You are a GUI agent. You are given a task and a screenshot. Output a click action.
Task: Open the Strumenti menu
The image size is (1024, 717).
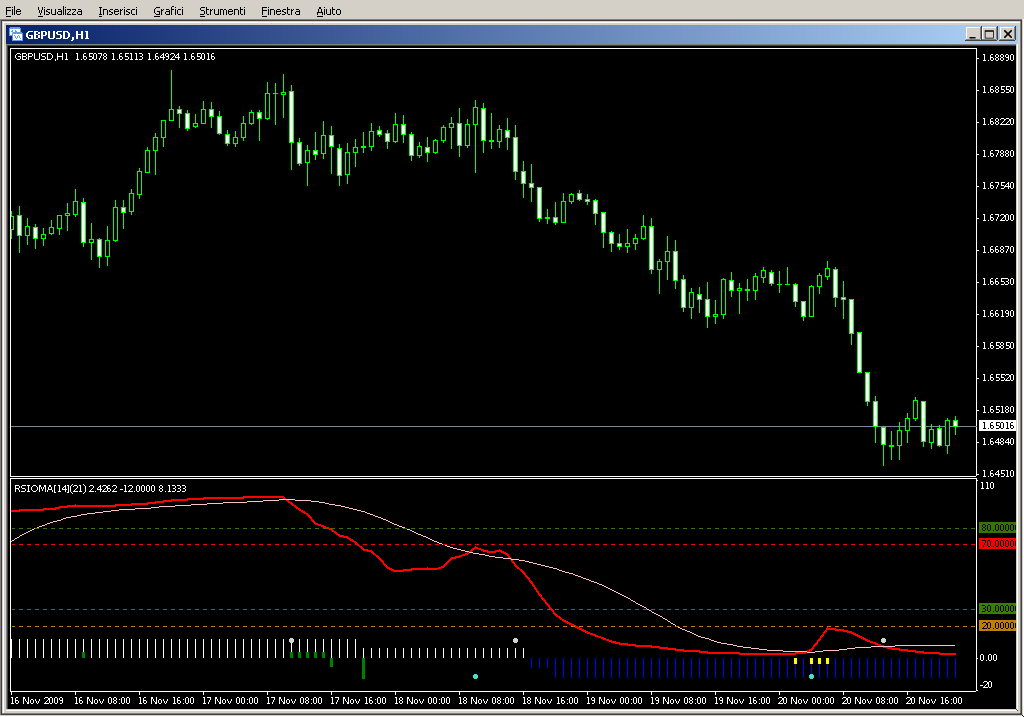tap(222, 11)
